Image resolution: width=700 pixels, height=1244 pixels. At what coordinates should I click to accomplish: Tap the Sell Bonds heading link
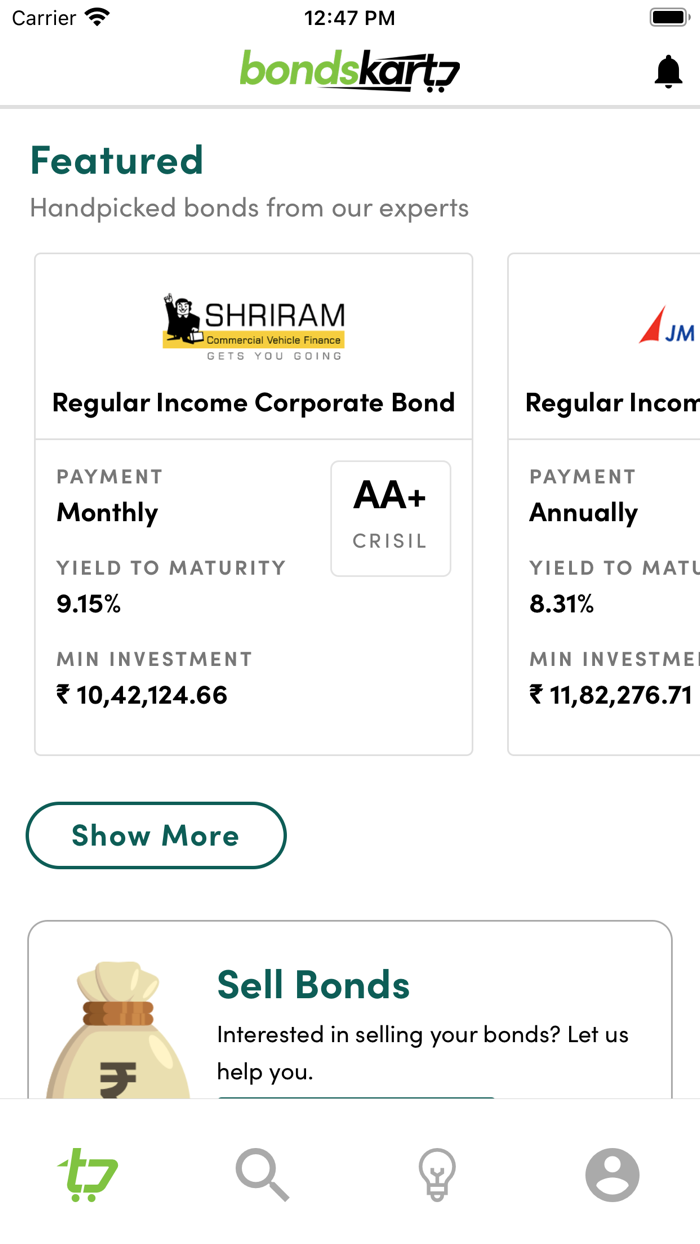314,985
